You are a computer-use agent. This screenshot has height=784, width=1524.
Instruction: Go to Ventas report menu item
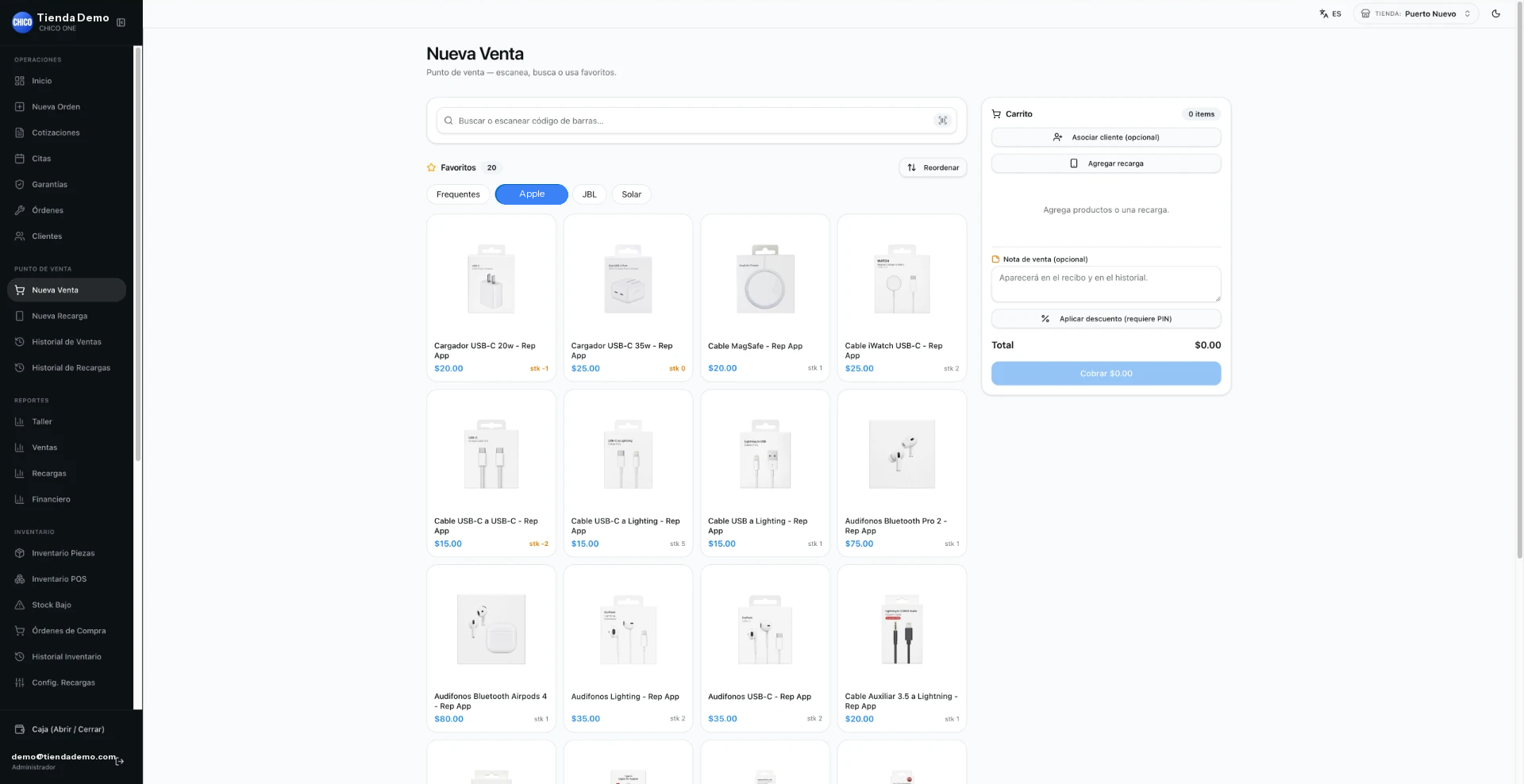pyautogui.click(x=67, y=448)
